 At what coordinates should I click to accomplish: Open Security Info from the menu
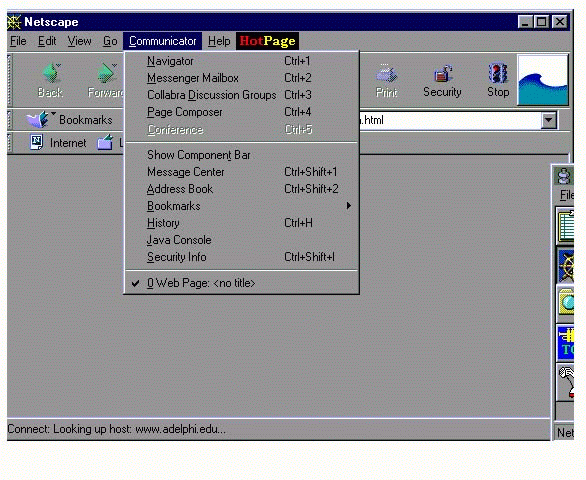click(x=241, y=257)
